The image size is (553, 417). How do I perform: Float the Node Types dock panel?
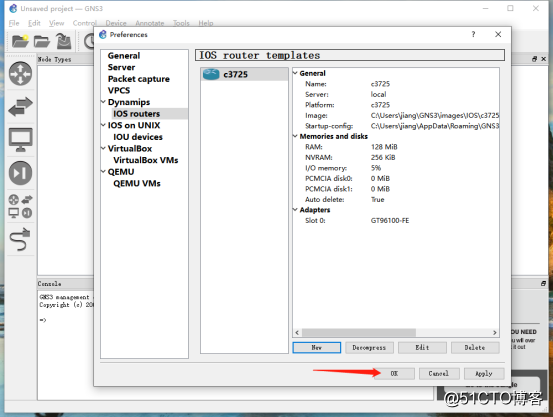tap(535, 59)
